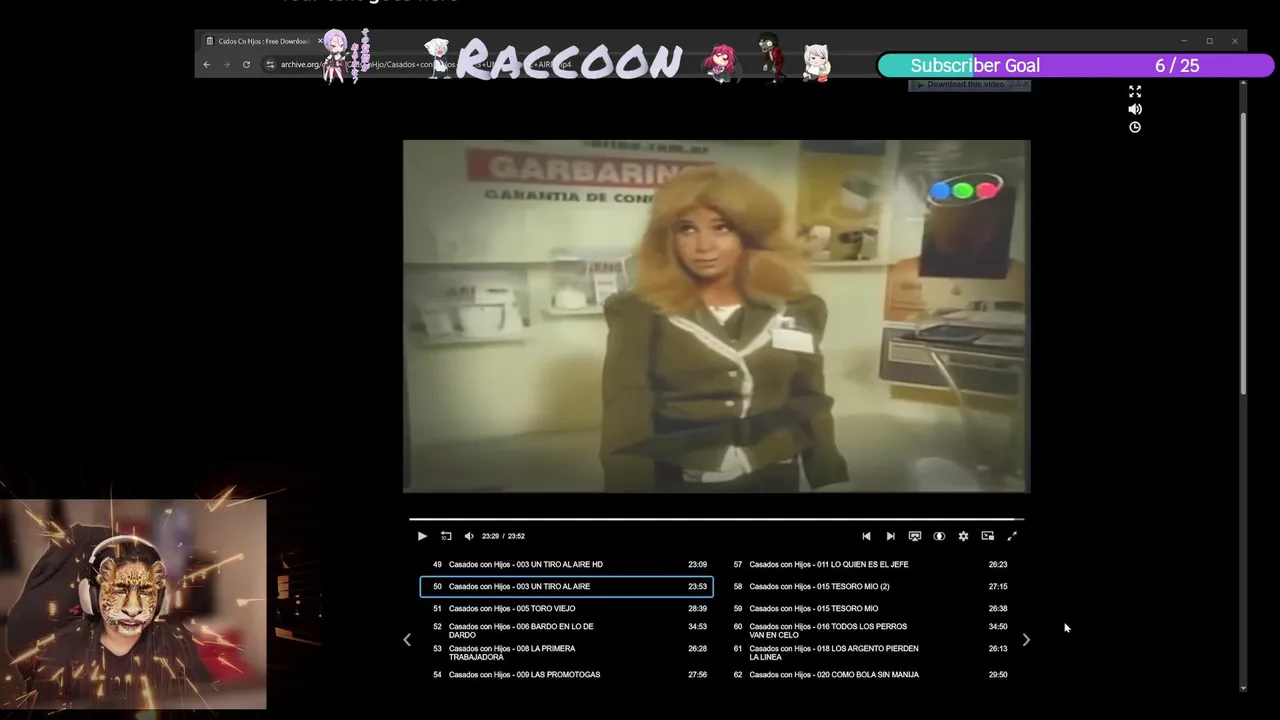The image size is (1280, 720).
Task: Play item 58 TESORO MIO (2)
Action: point(868,586)
